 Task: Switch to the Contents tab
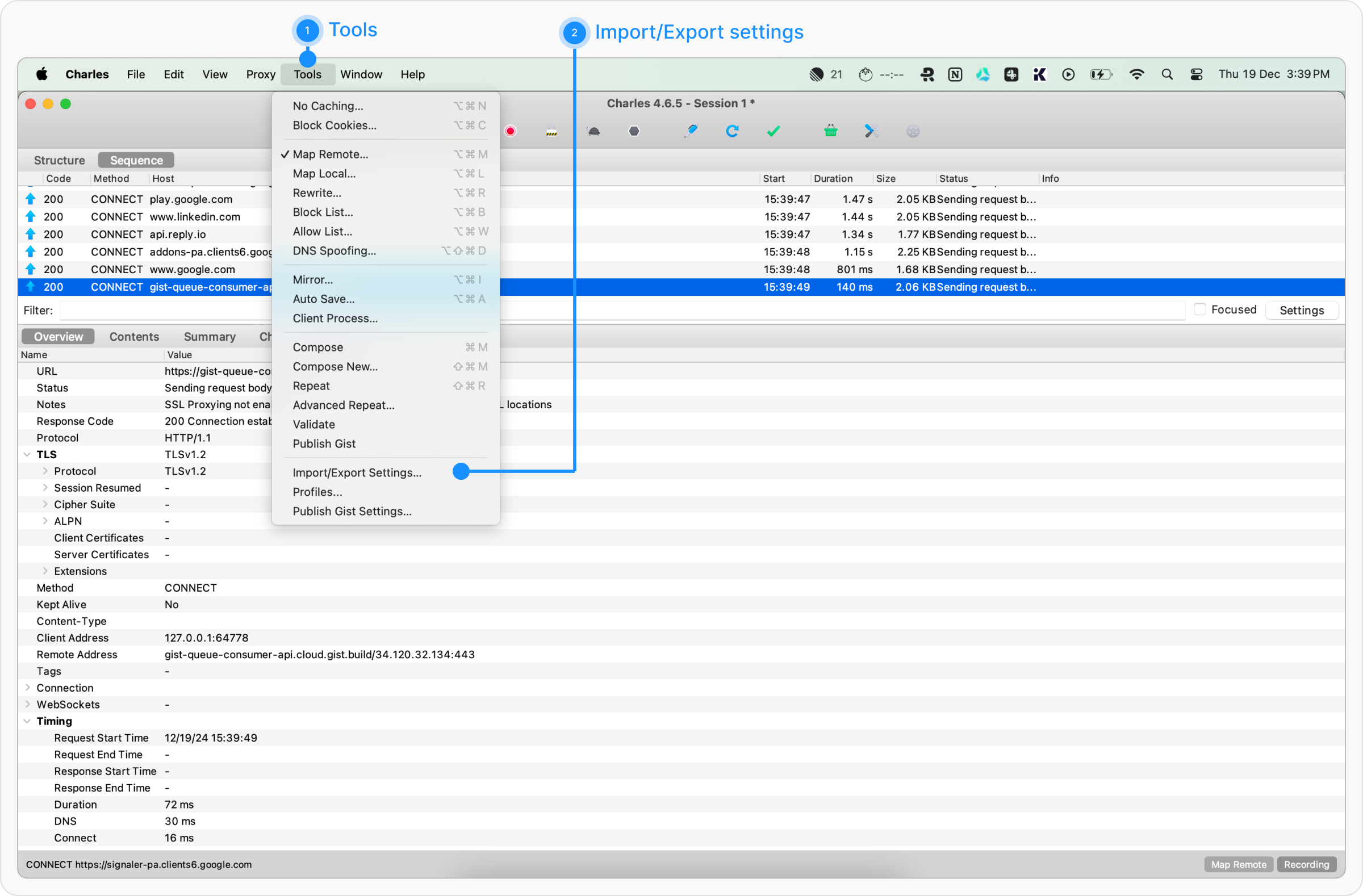tap(134, 337)
